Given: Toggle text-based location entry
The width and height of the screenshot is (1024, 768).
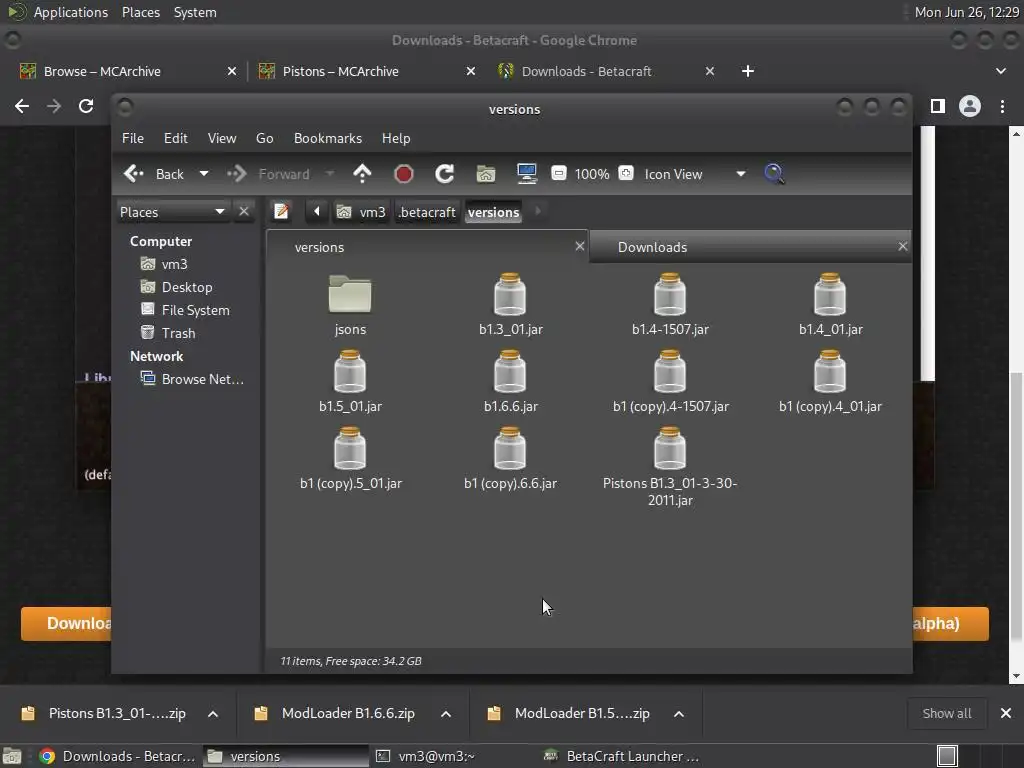Looking at the screenshot, I should pos(281,212).
